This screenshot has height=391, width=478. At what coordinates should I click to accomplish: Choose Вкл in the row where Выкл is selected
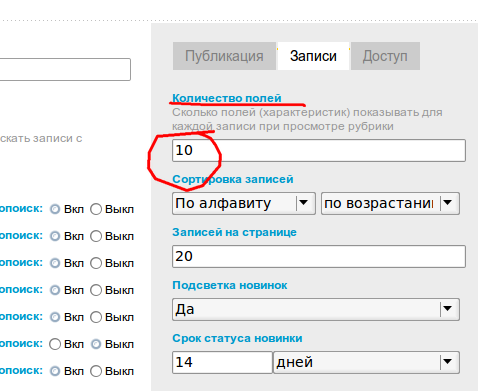[x=55, y=344]
